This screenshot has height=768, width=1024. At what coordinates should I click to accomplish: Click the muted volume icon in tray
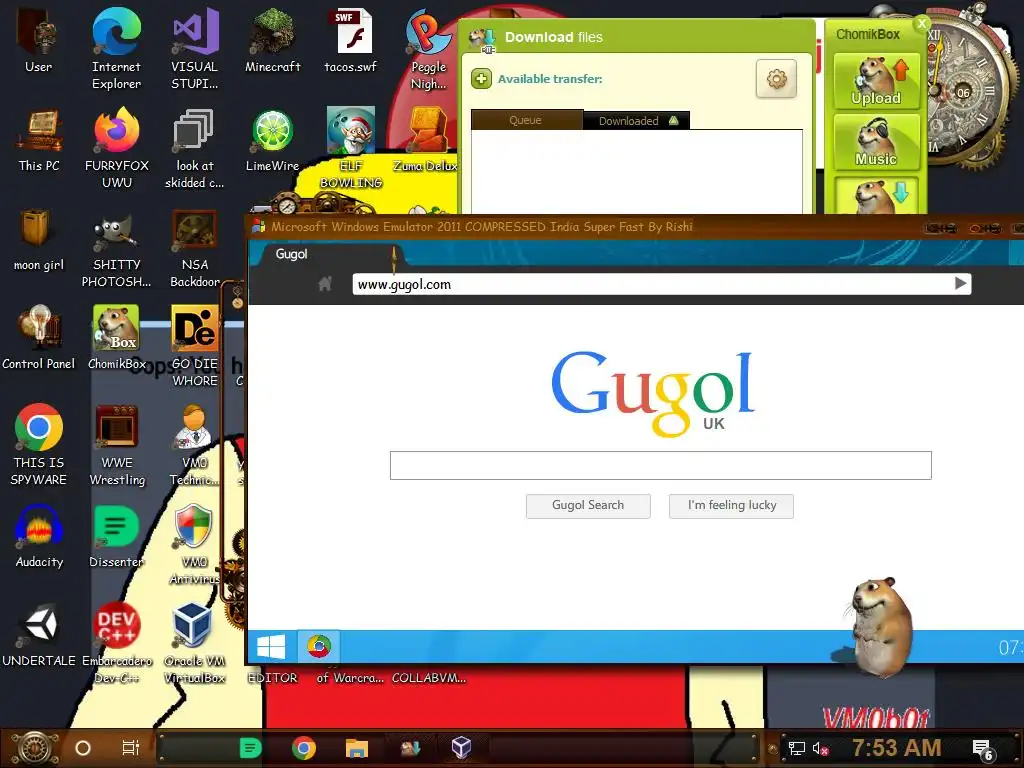(x=820, y=748)
